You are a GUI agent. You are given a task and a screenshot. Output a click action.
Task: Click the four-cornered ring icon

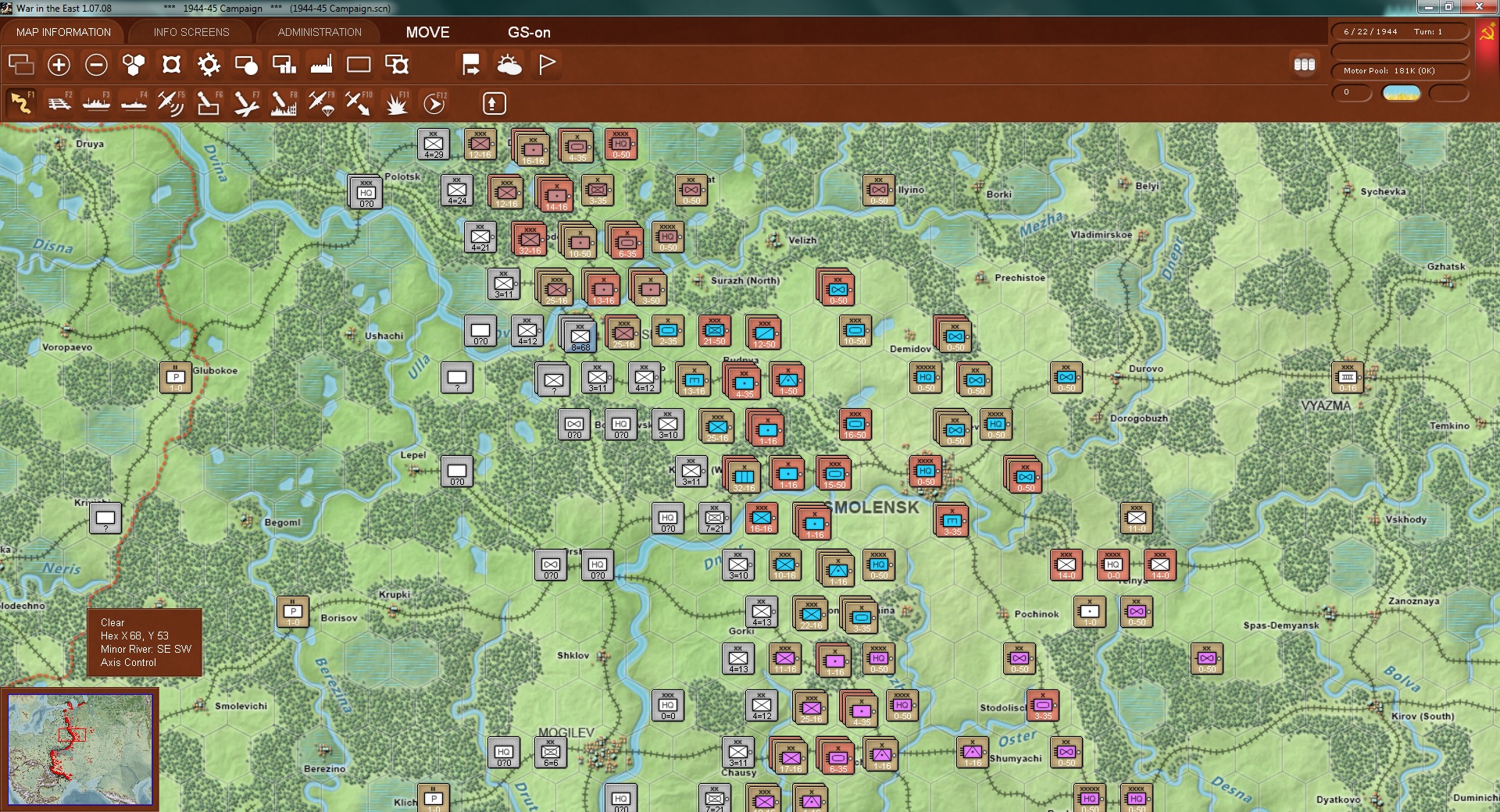171,64
